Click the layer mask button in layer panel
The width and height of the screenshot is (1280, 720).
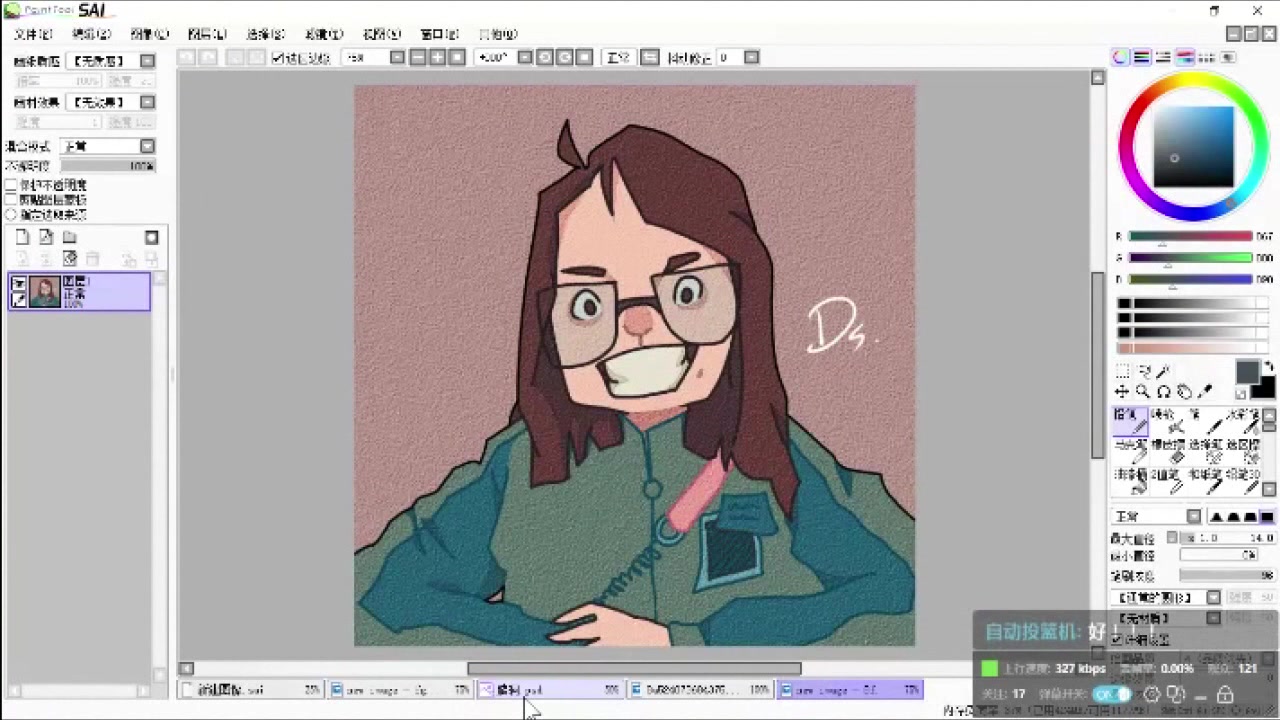coord(151,237)
